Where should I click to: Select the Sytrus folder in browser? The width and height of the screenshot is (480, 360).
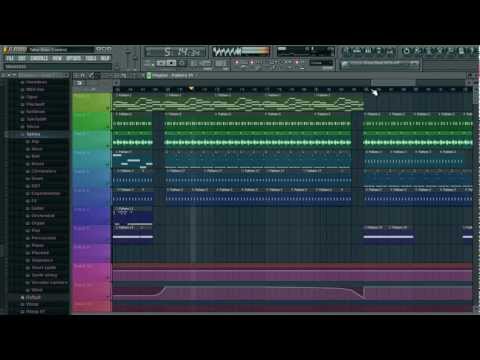click(33, 134)
